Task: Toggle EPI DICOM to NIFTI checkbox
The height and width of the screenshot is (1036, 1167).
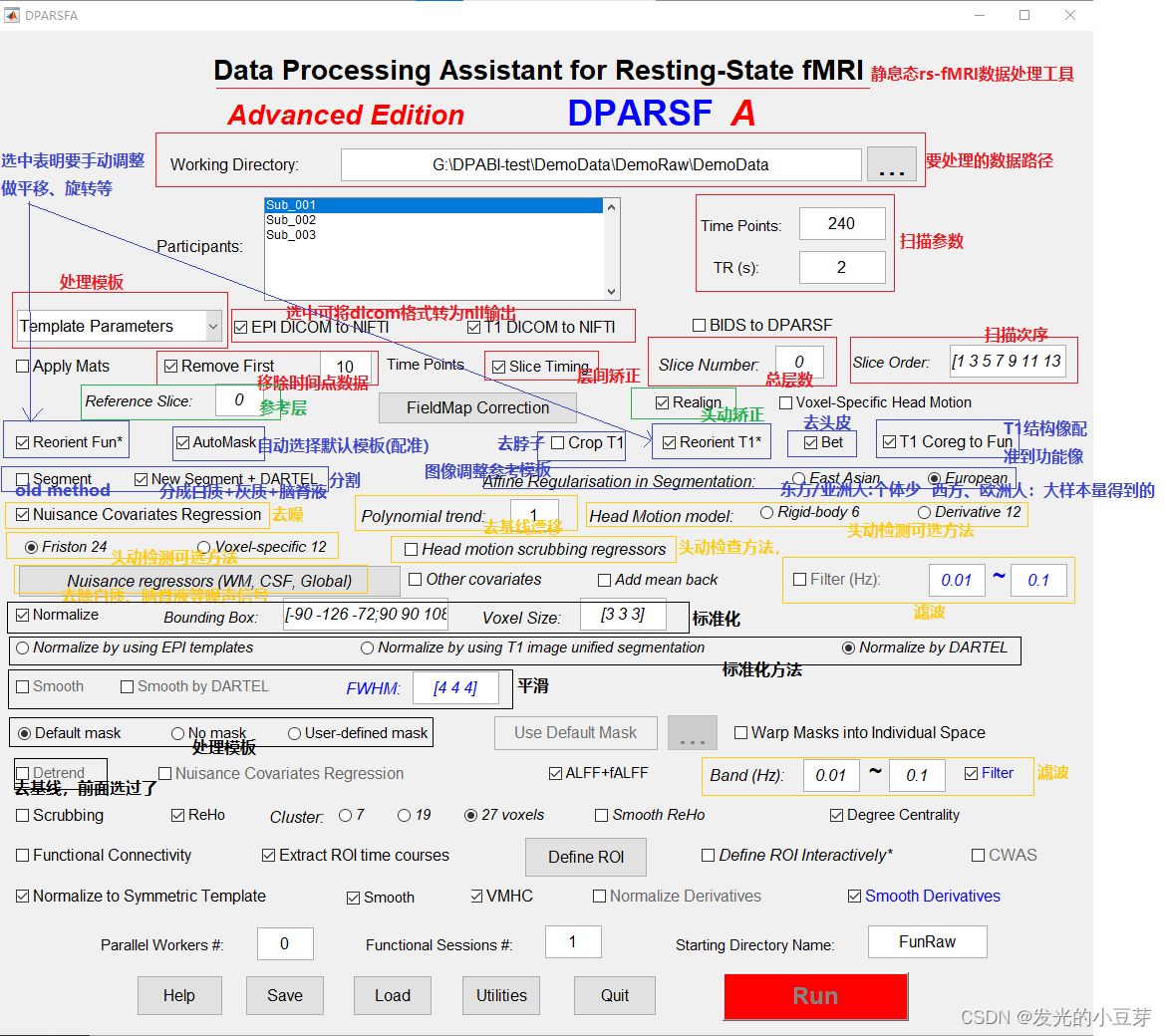Action: (x=240, y=327)
